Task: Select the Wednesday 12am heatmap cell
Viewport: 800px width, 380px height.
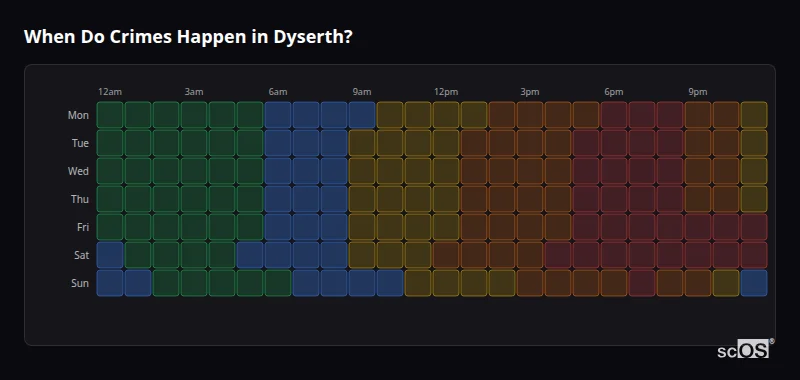Action: 110,171
